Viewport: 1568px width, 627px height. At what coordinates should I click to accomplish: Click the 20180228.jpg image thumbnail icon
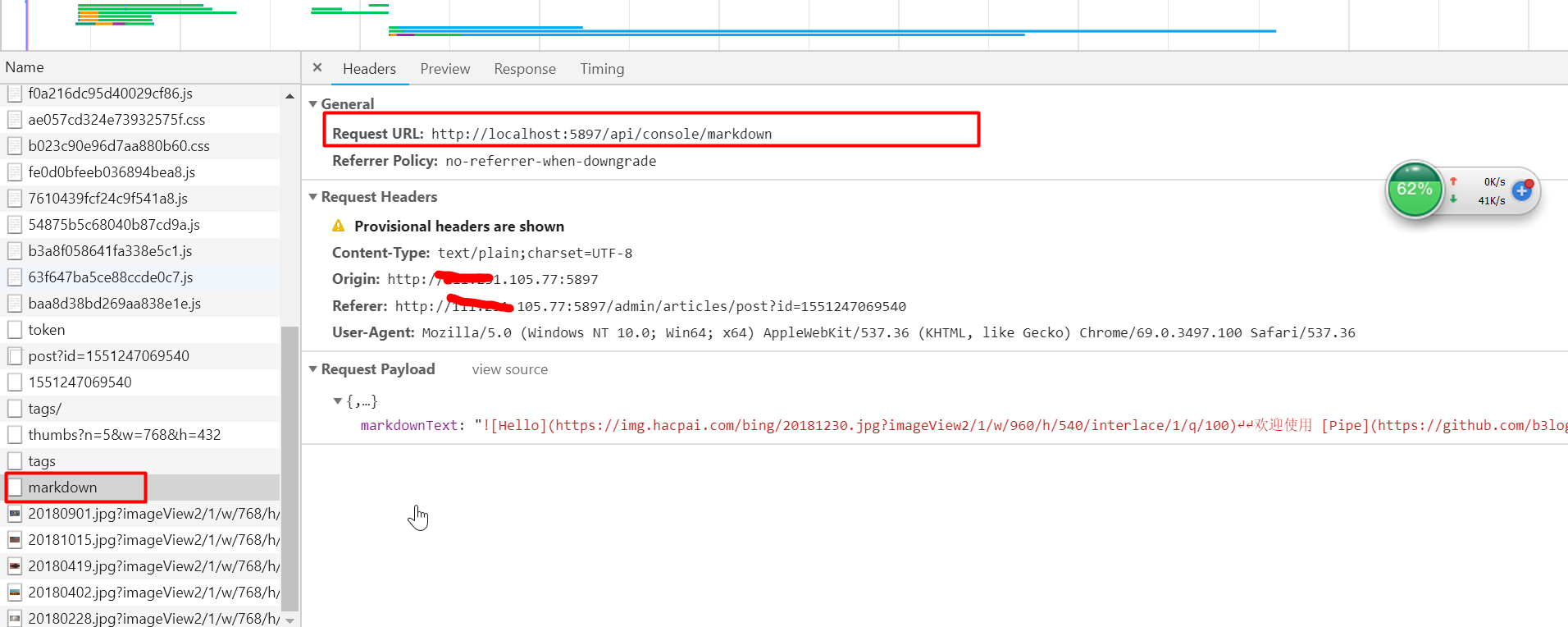[x=15, y=619]
